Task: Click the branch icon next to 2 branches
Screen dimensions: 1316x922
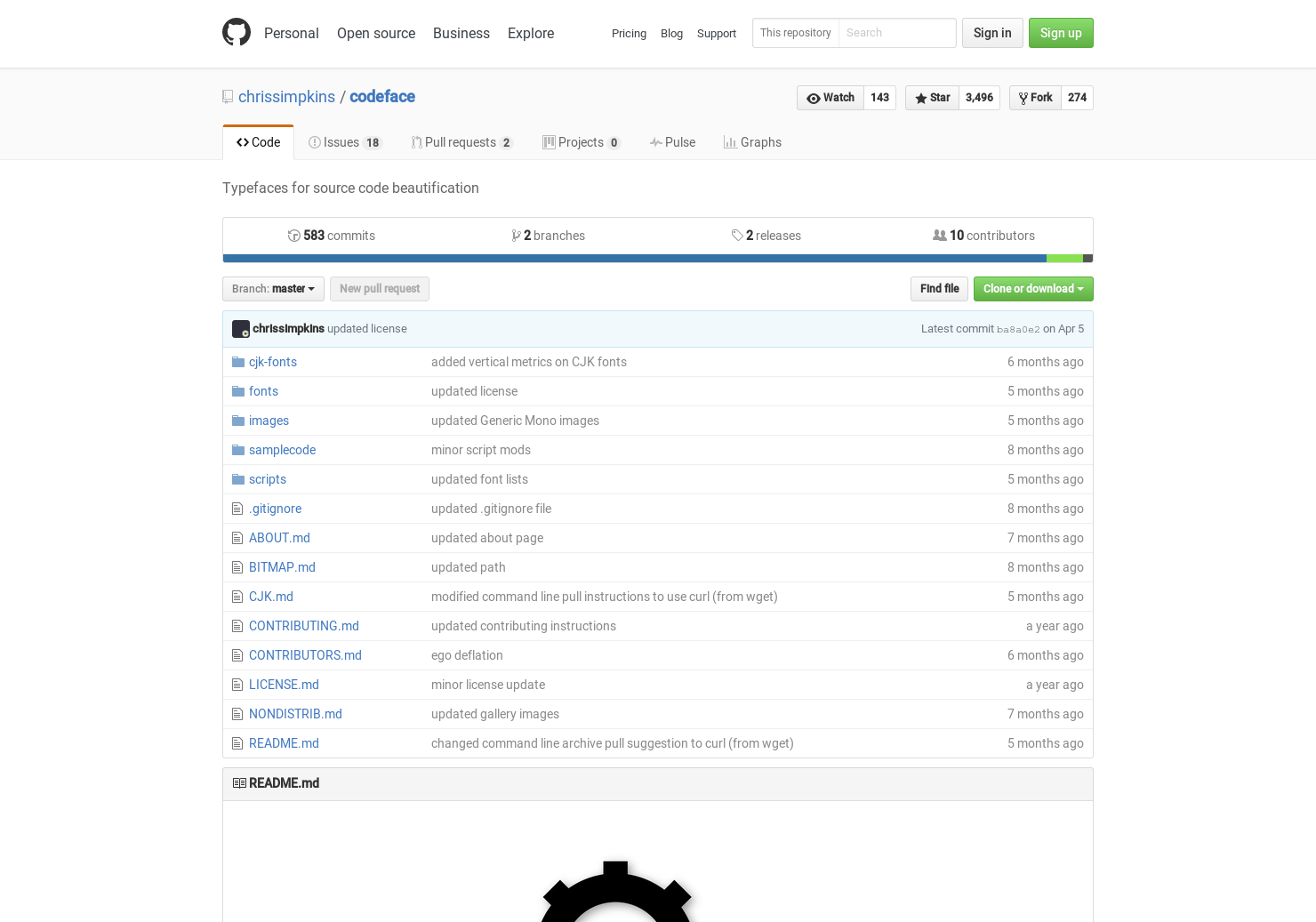Action: pyautogui.click(x=517, y=235)
